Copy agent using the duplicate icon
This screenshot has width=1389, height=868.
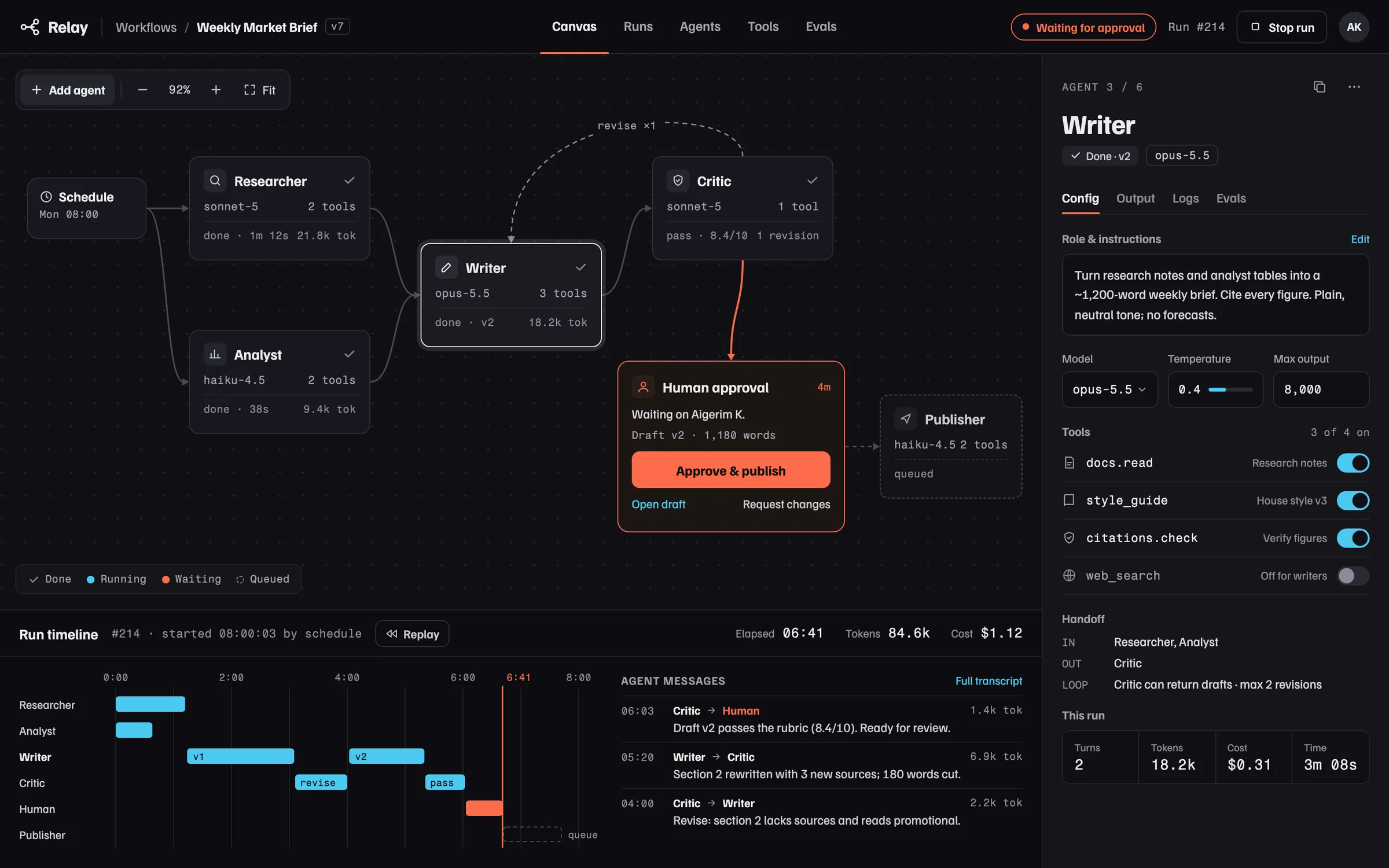point(1319,87)
